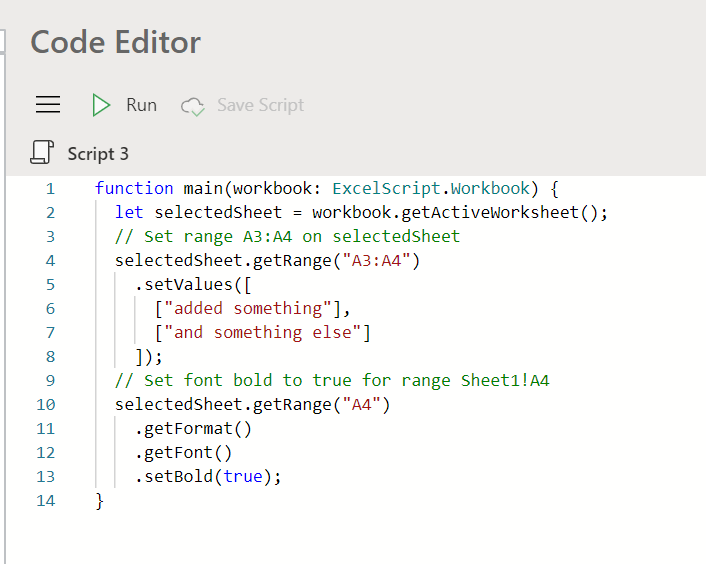Click the true keyword on line 13

[x=243, y=477]
